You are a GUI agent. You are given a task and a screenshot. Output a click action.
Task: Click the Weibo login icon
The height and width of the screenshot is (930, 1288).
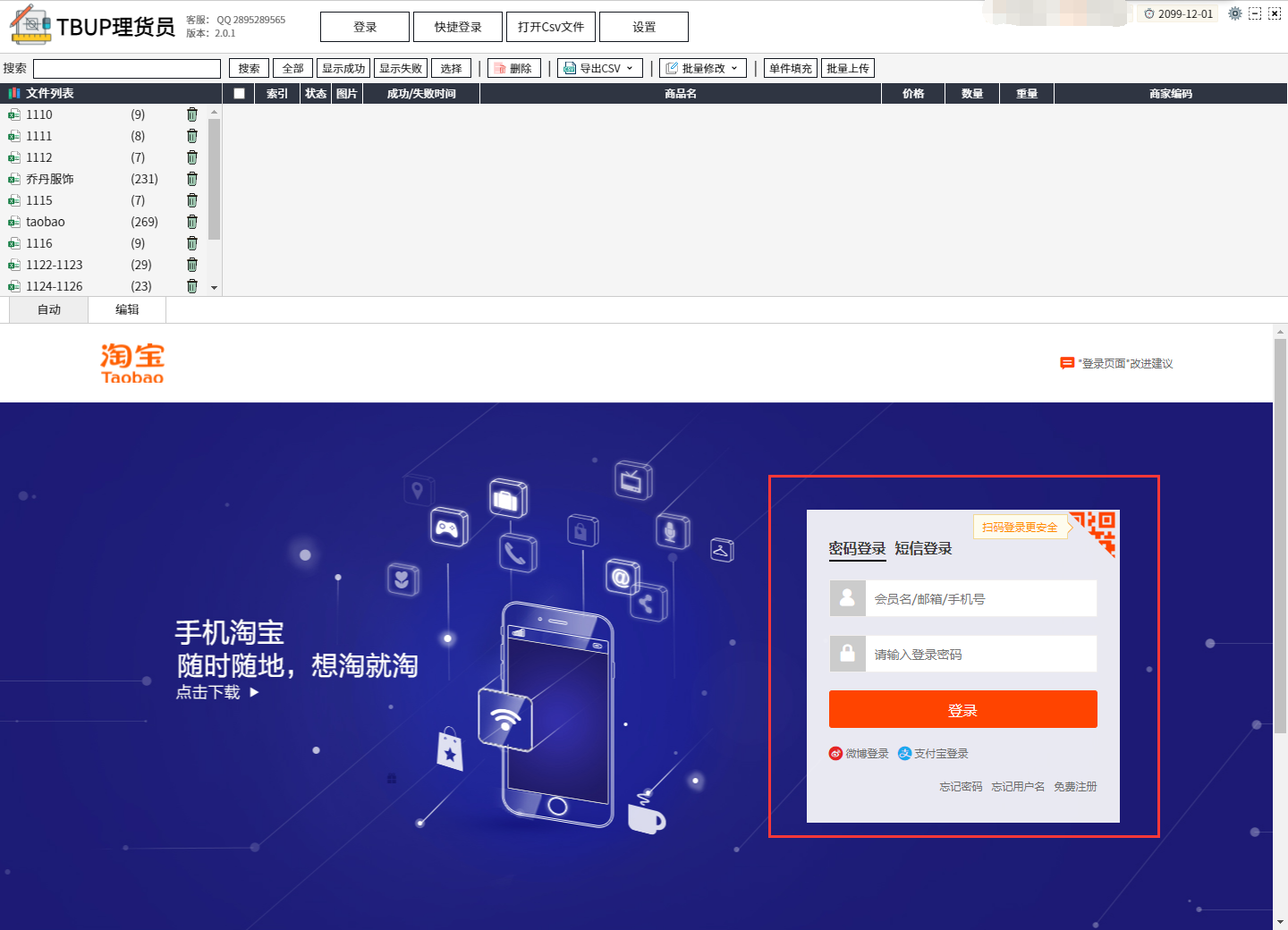[x=835, y=754]
